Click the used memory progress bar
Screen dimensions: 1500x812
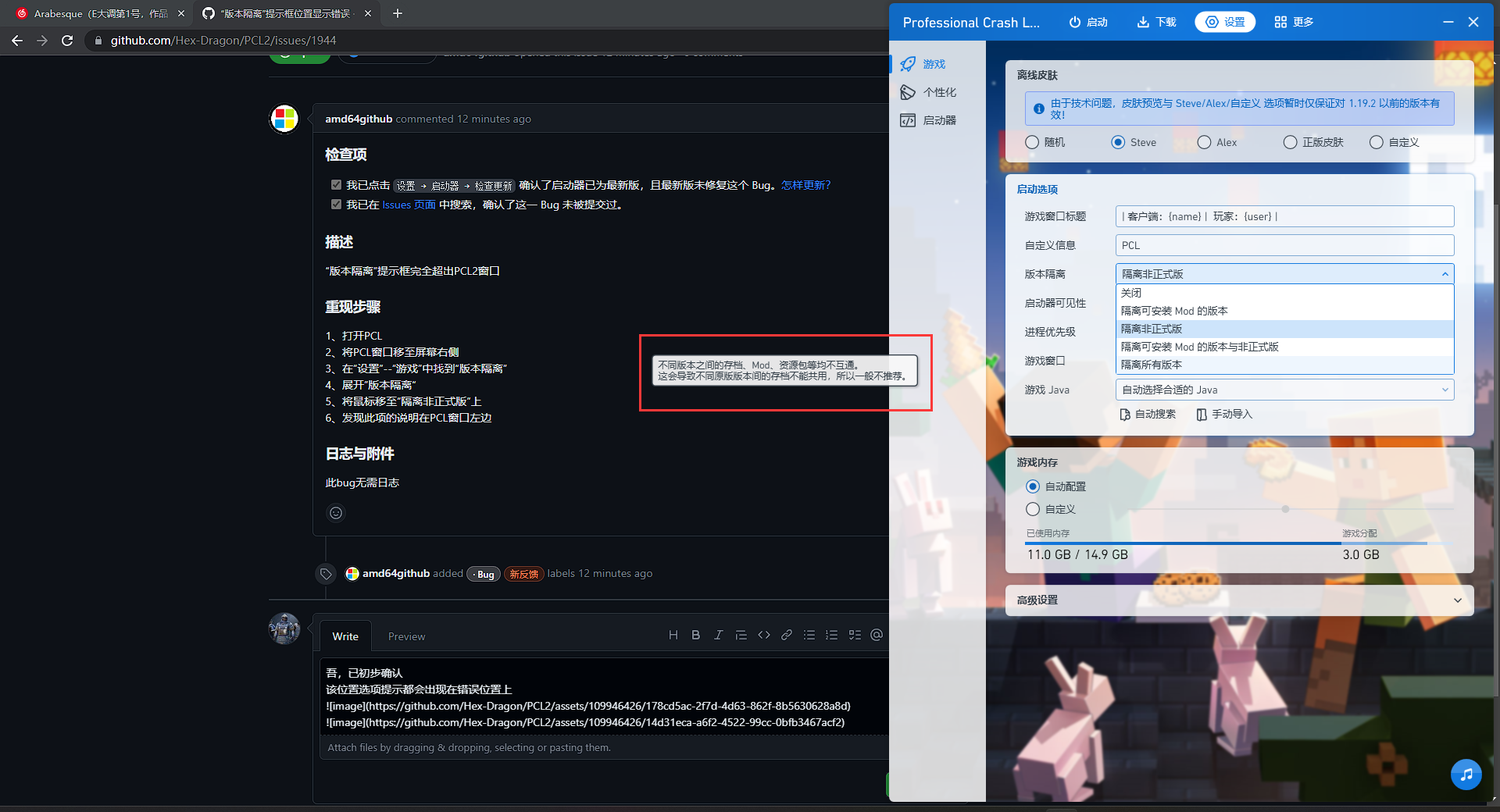1183,543
